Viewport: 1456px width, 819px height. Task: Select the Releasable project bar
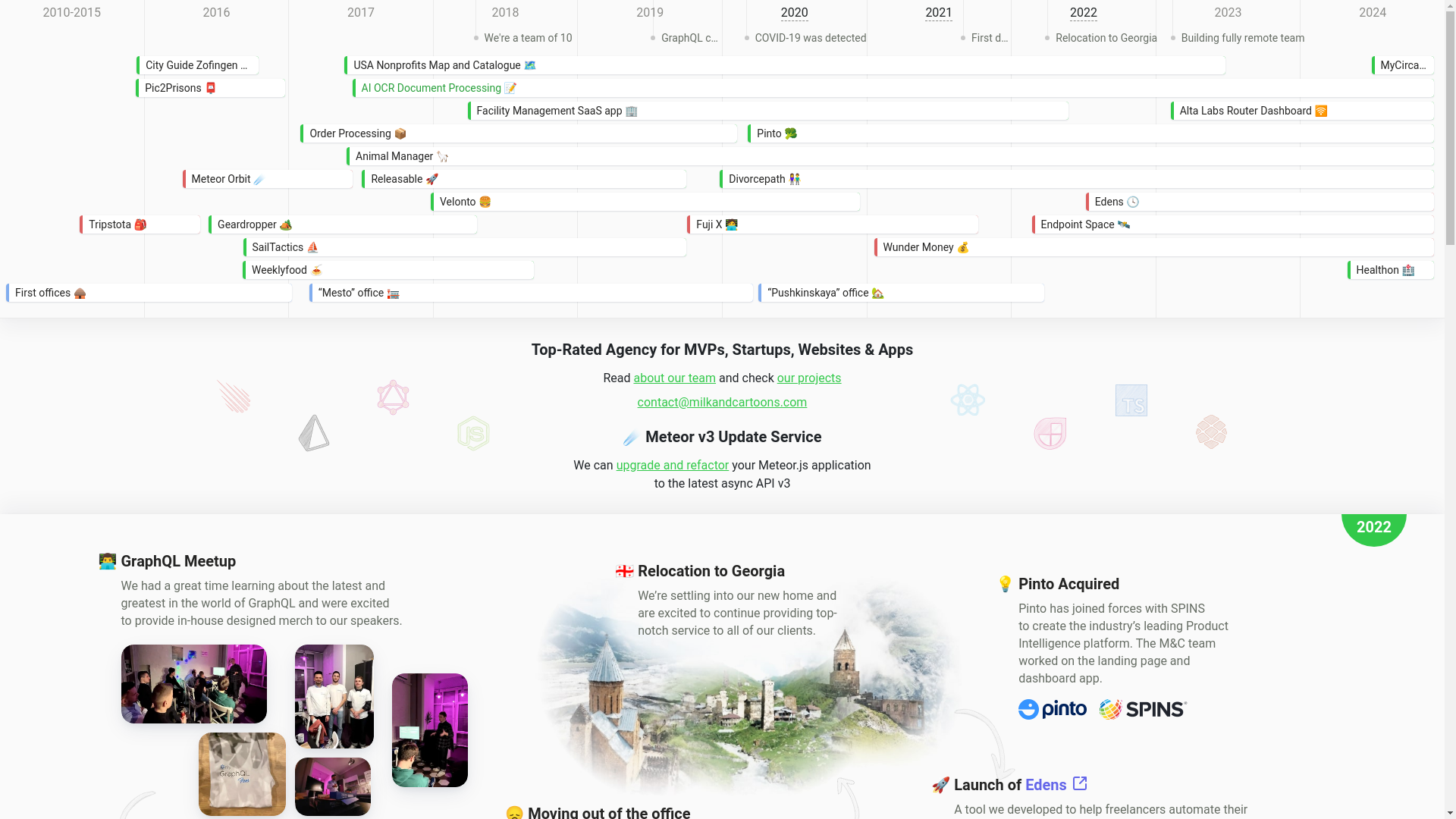(524, 179)
